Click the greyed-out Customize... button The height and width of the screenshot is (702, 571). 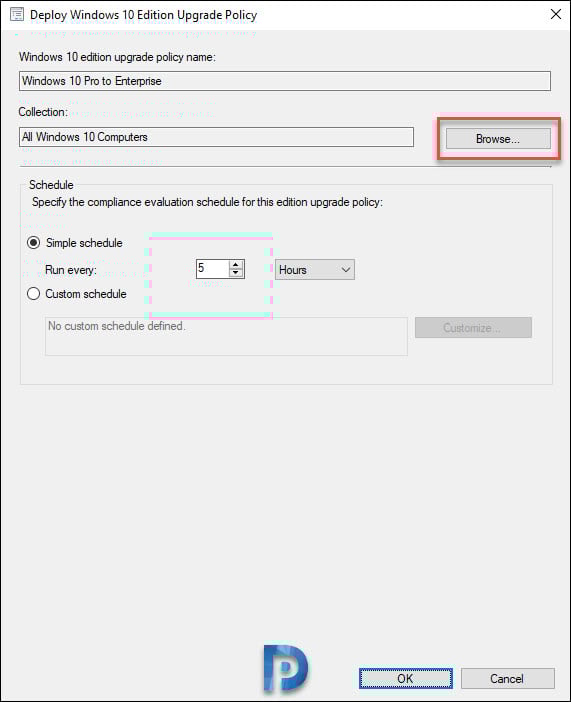473,328
